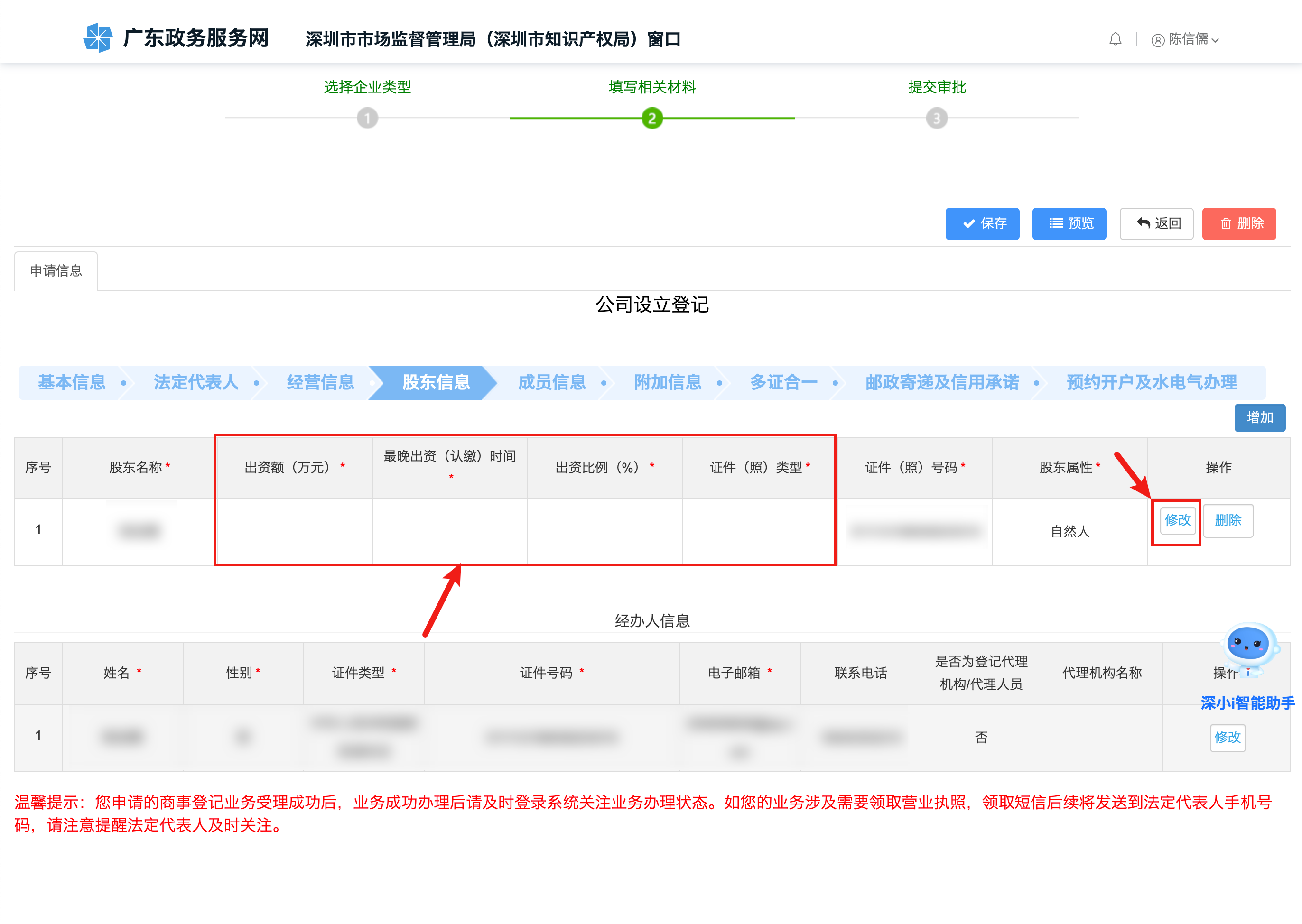
Task: Click the 保存 save button
Action: (982, 223)
